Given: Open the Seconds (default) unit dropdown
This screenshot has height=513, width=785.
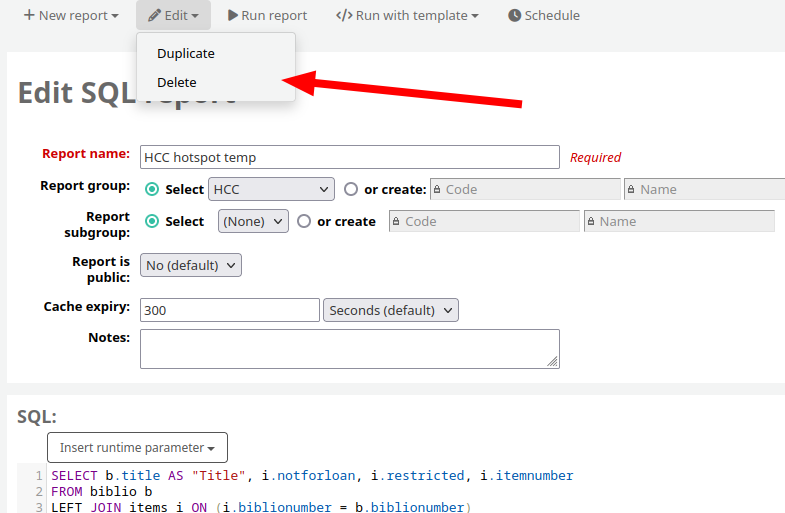Looking at the screenshot, I should (390, 310).
